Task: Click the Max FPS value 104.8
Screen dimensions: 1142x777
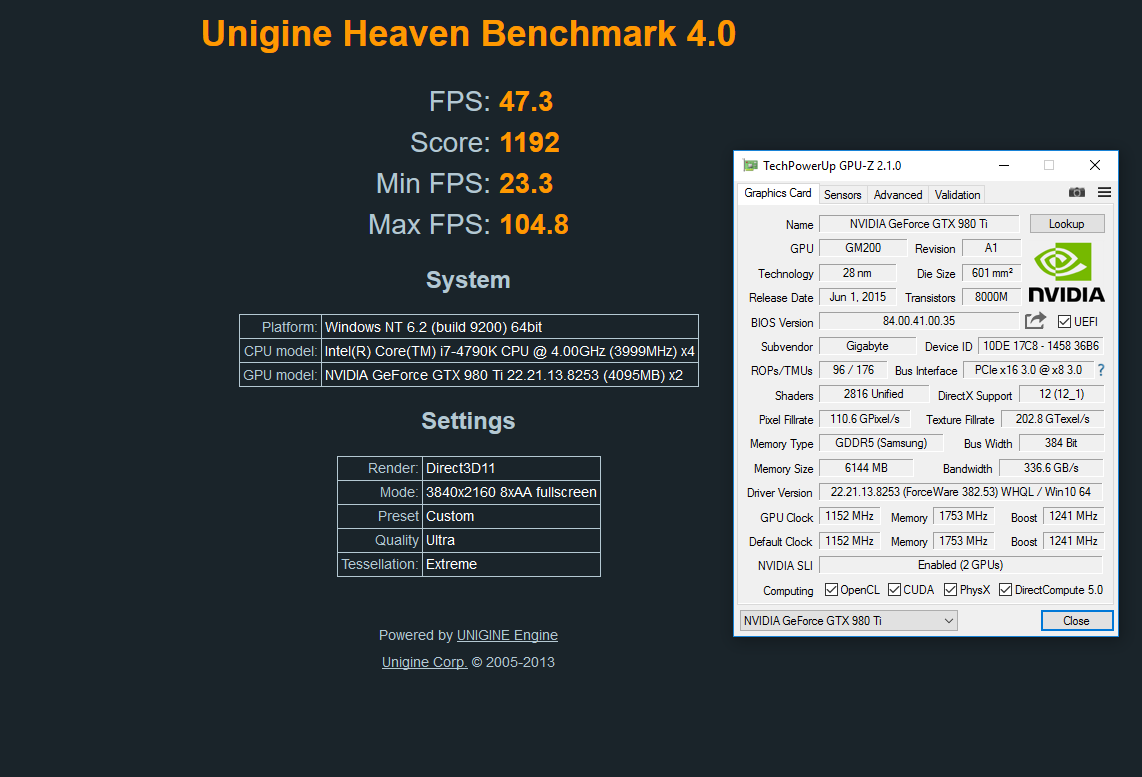Action: click(534, 224)
